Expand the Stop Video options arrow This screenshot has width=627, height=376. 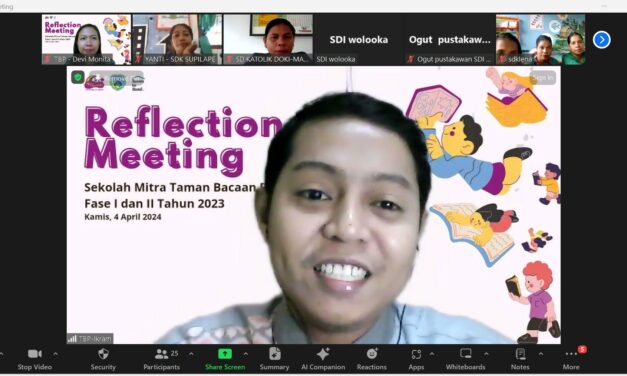coord(56,354)
